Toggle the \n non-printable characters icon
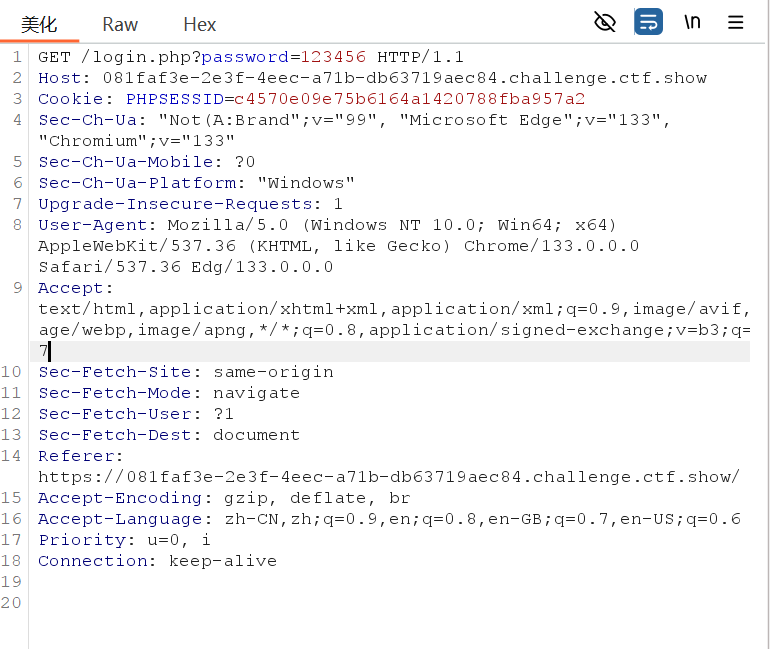 (x=692, y=22)
